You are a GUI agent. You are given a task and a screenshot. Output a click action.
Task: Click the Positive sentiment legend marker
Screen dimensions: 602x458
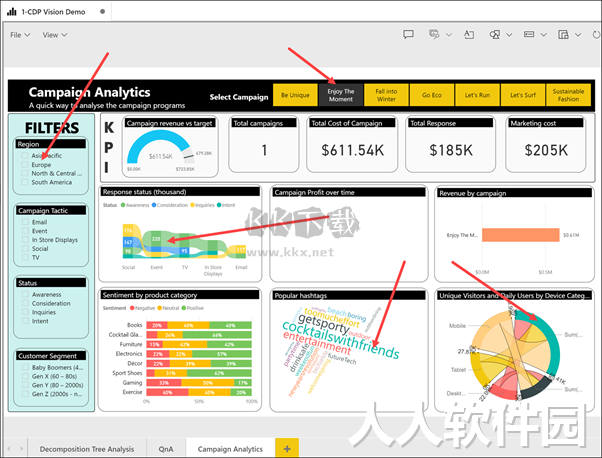click(x=184, y=308)
